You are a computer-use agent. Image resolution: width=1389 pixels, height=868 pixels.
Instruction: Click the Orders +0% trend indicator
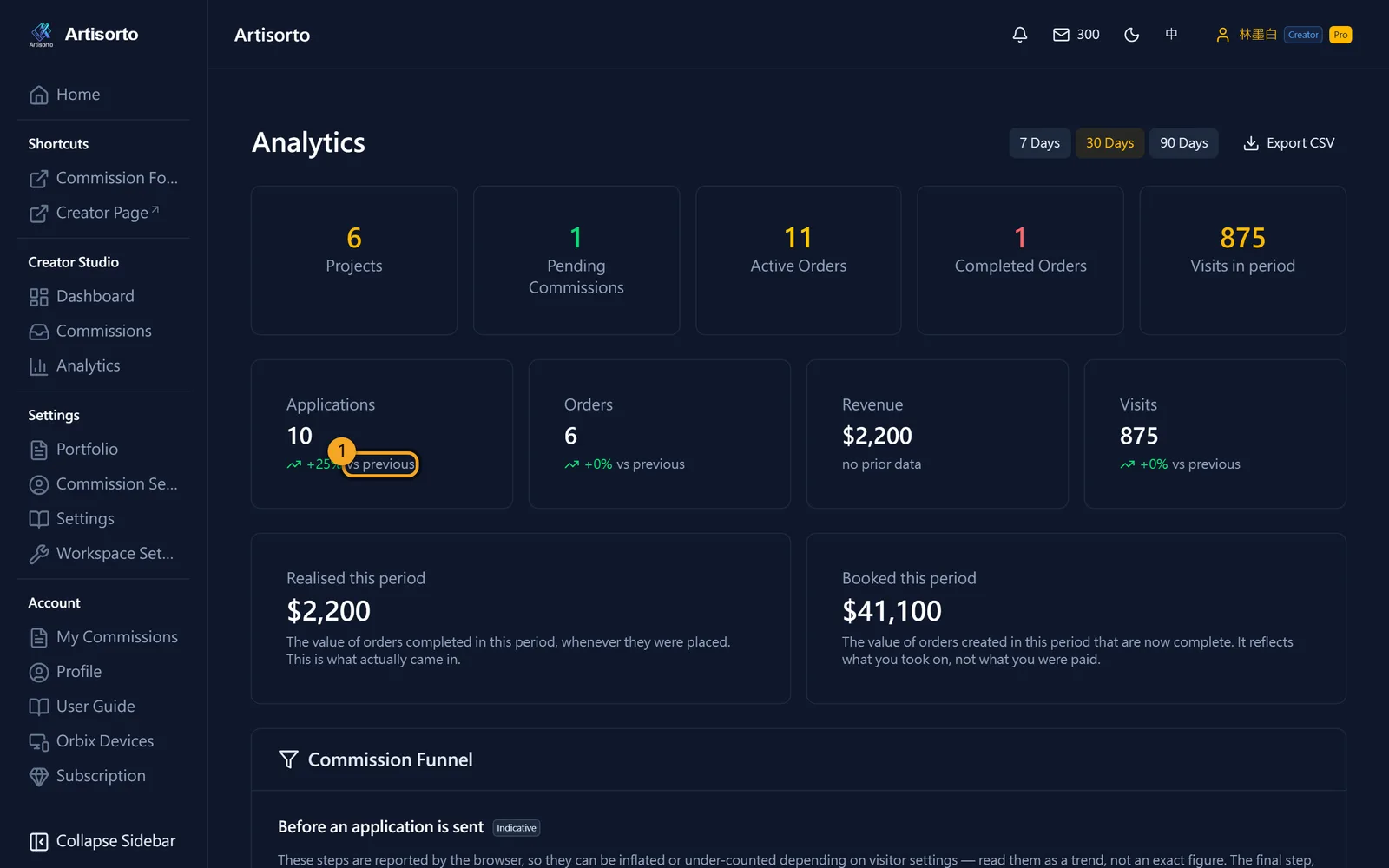pos(589,464)
